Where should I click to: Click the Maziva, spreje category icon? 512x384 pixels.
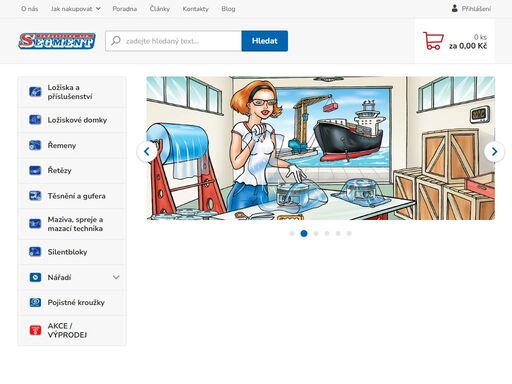pyautogui.click(x=35, y=223)
